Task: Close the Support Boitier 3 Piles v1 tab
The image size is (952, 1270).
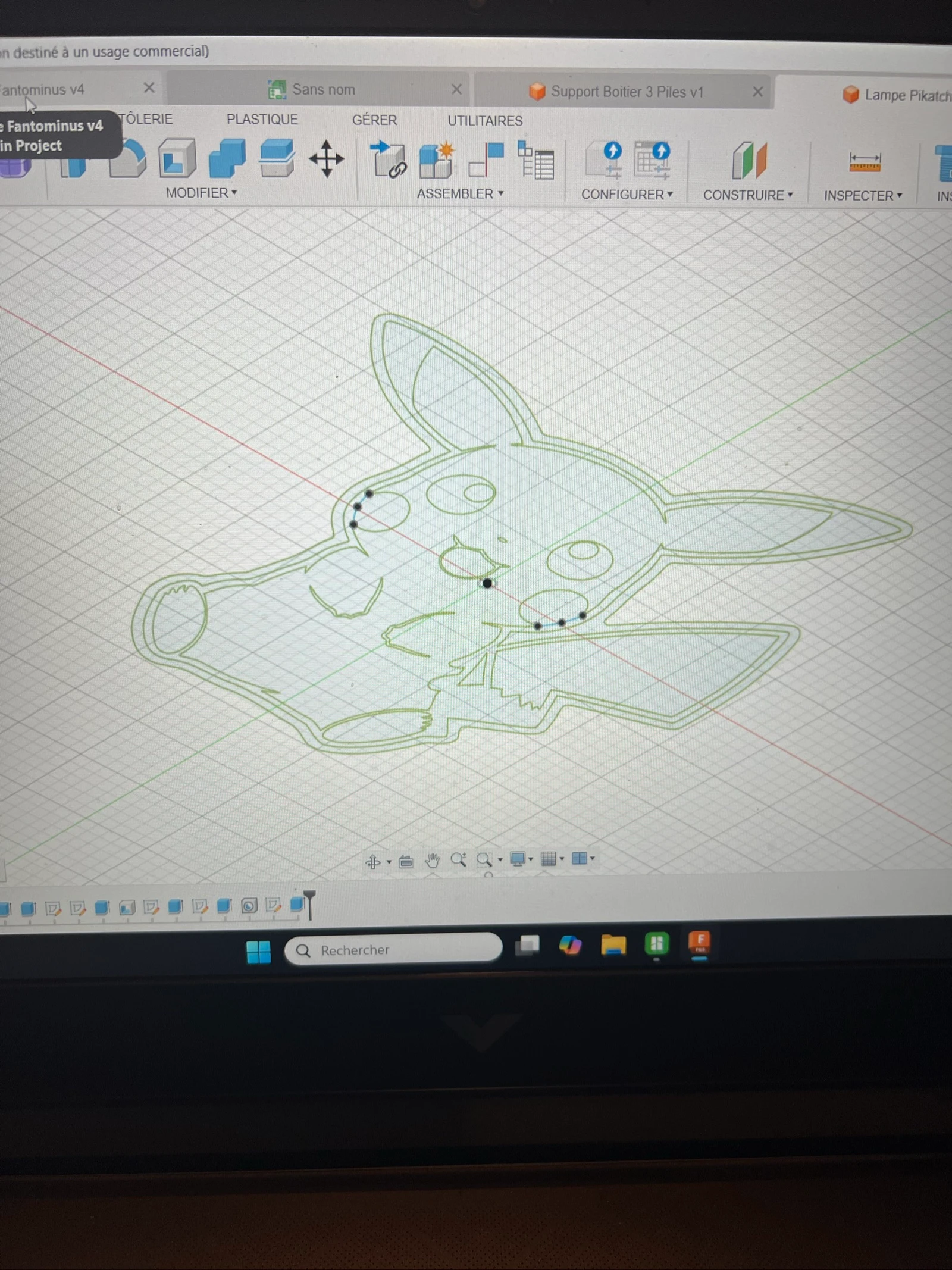Action: 757,92
